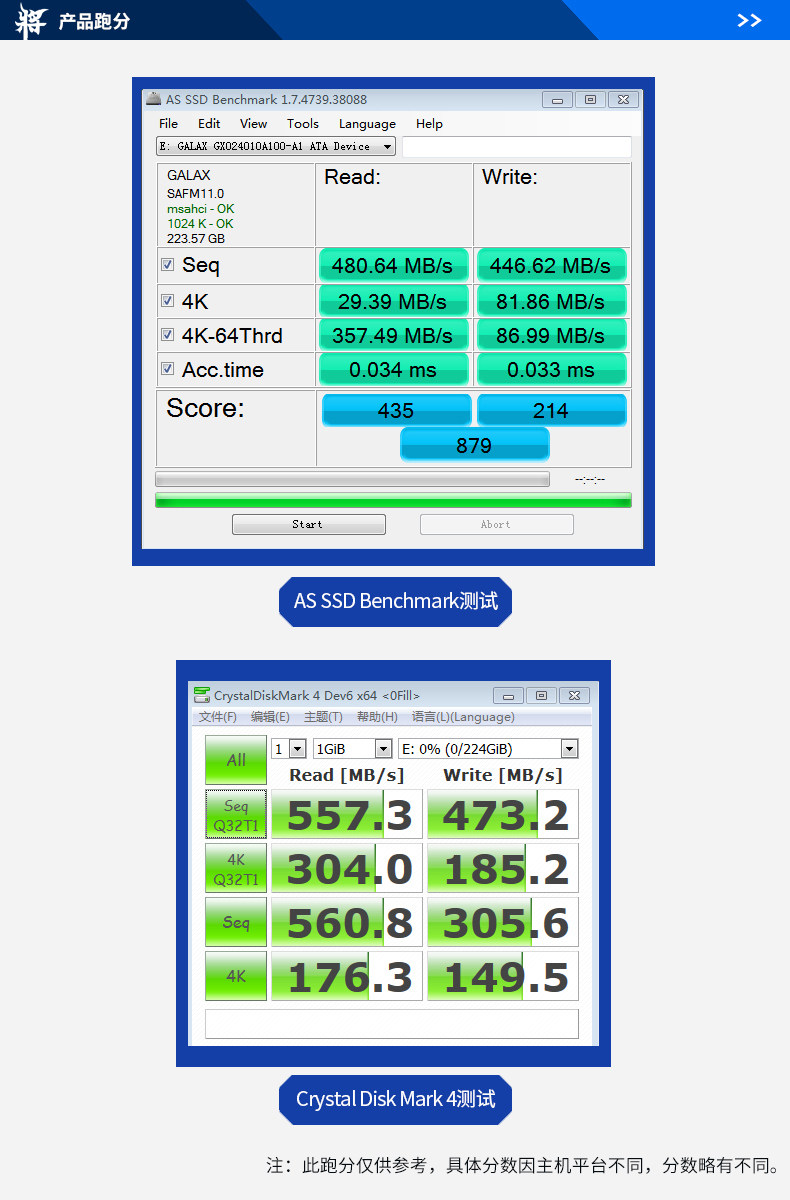The height and width of the screenshot is (1200, 790).
Task: Click the Seq read value 480.64 MB/s
Action: pyautogui.click(x=393, y=266)
